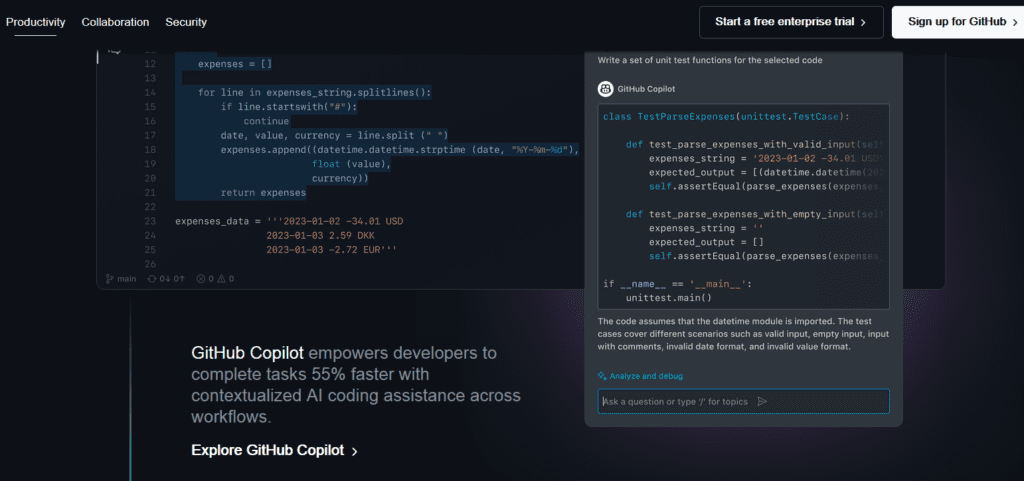Switch to the Productivity tab
This screenshot has height=481, width=1024.
click(35, 21)
